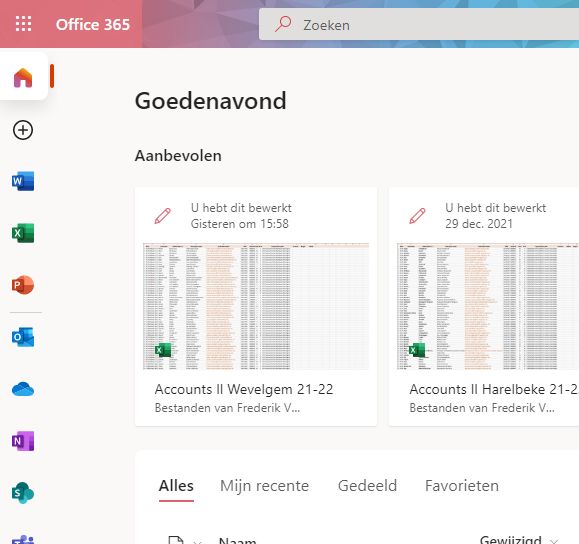Image resolution: width=579 pixels, height=544 pixels.
Task: Open Accounts II Wevelgem 21-22 spreadsheet thumbnail
Action: tap(256, 306)
